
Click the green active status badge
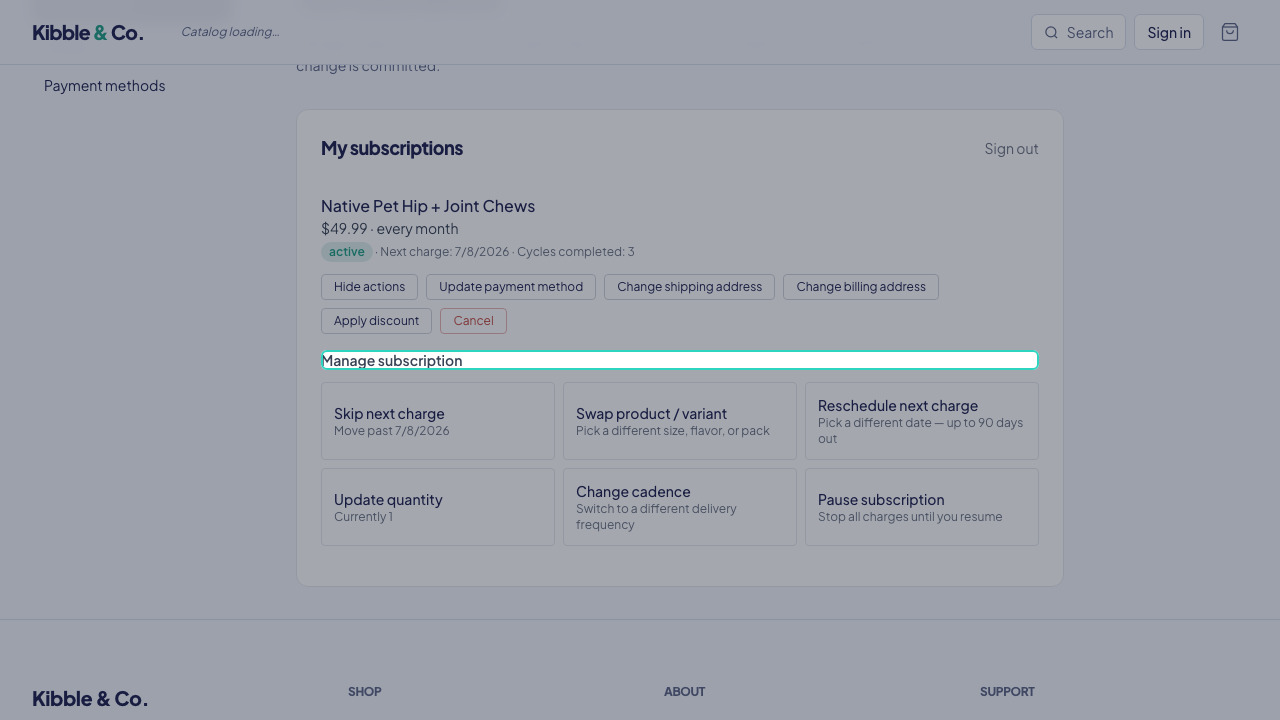[x=346, y=252]
